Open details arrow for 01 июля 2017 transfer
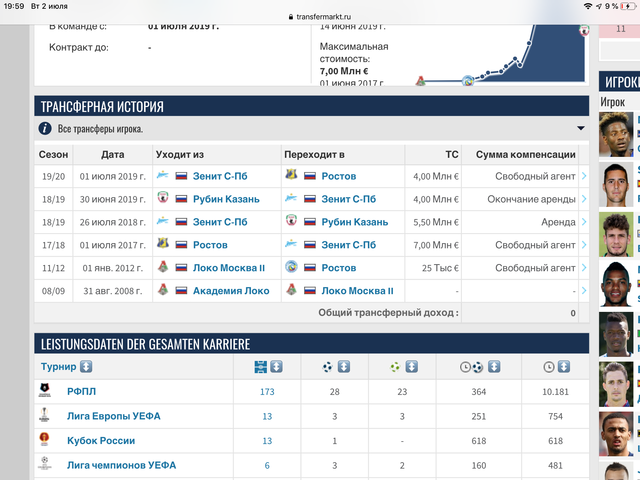The width and height of the screenshot is (640, 480). (584, 244)
